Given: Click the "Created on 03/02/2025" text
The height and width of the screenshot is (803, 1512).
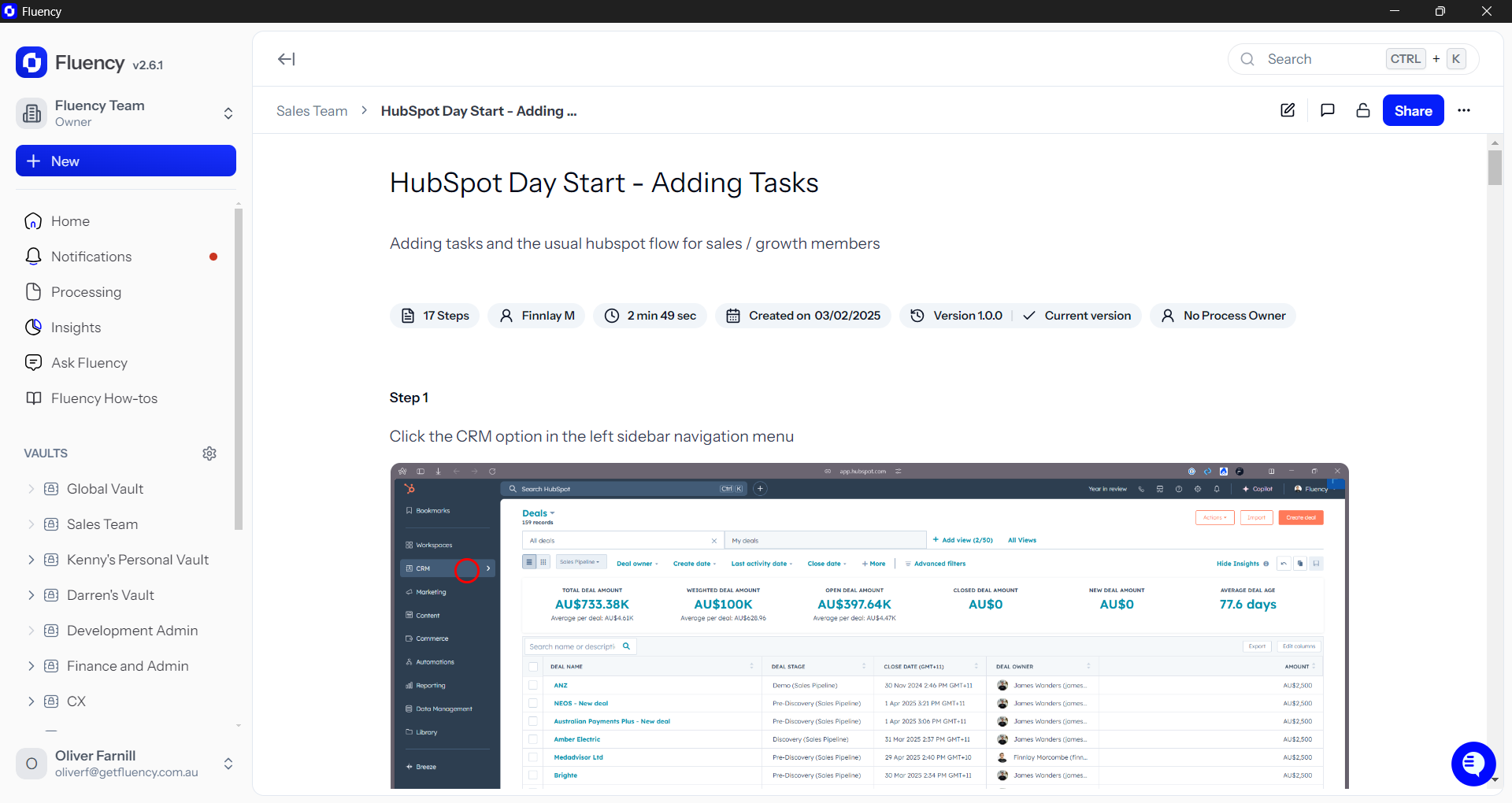Looking at the screenshot, I should point(814,316).
